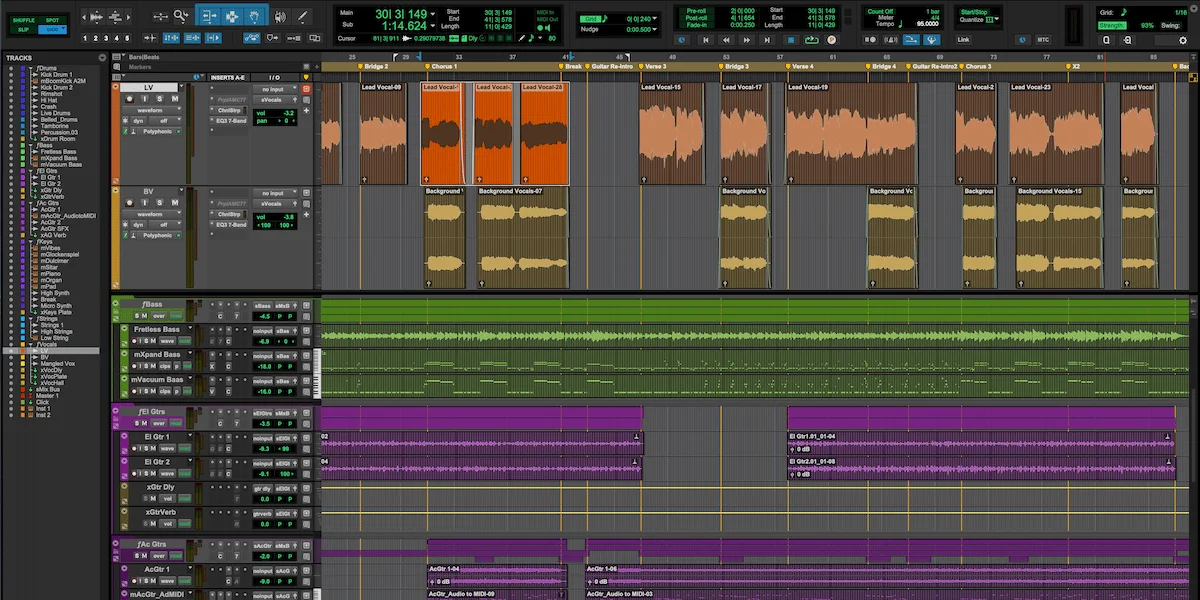Open the EQ3 7-Band insert on LV
Image resolution: width=1200 pixels, height=600 pixels.
(x=230, y=122)
